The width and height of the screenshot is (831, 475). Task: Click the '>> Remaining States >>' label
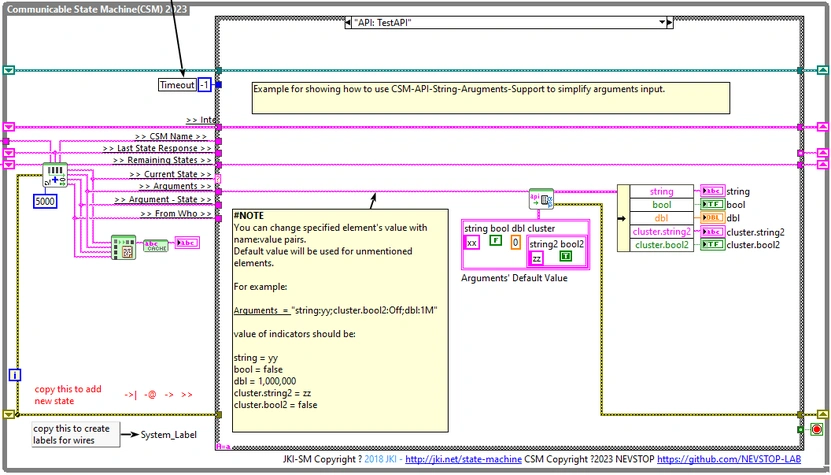pyautogui.click(x=162, y=160)
